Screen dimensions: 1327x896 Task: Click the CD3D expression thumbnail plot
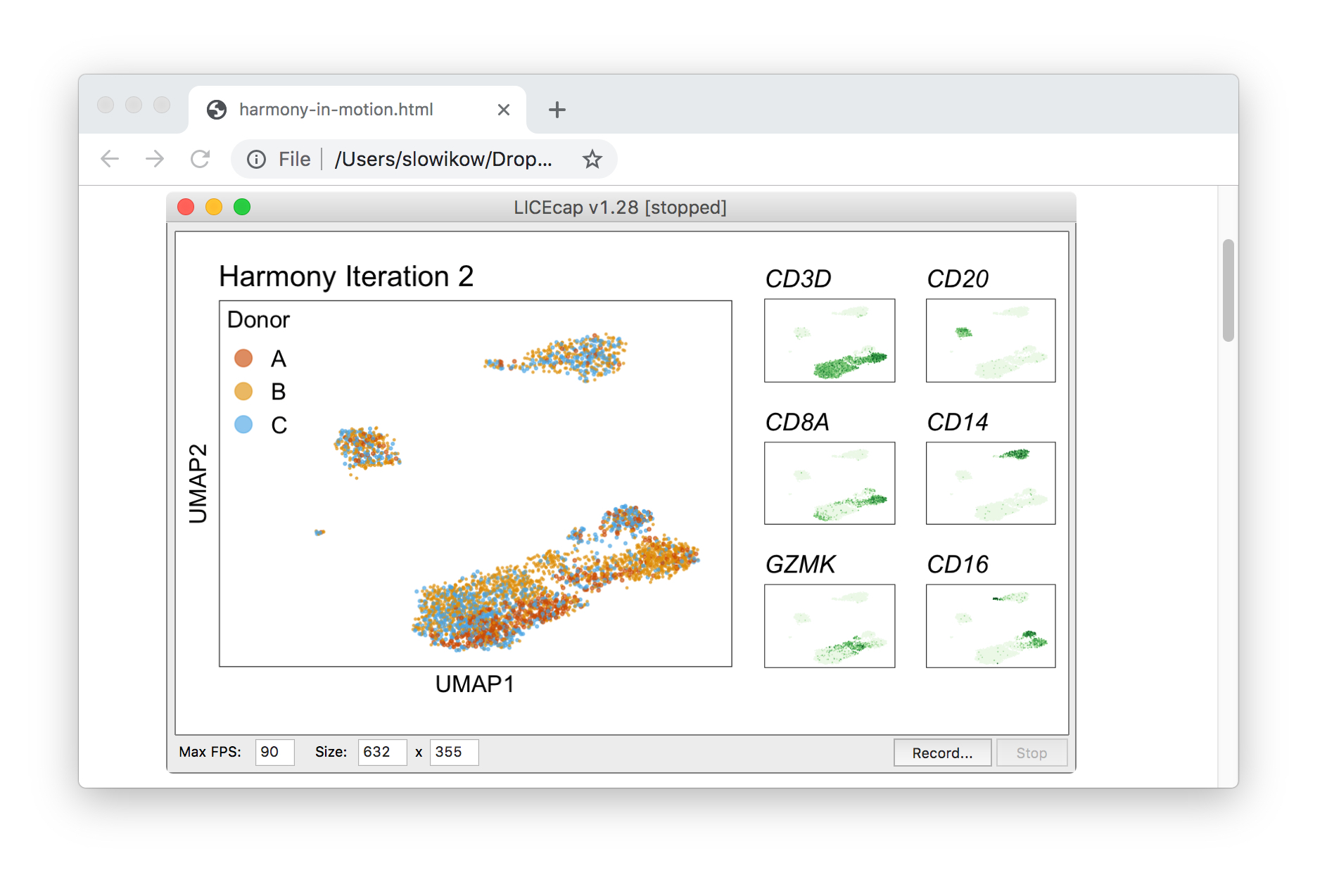click(x=830, y=340)
